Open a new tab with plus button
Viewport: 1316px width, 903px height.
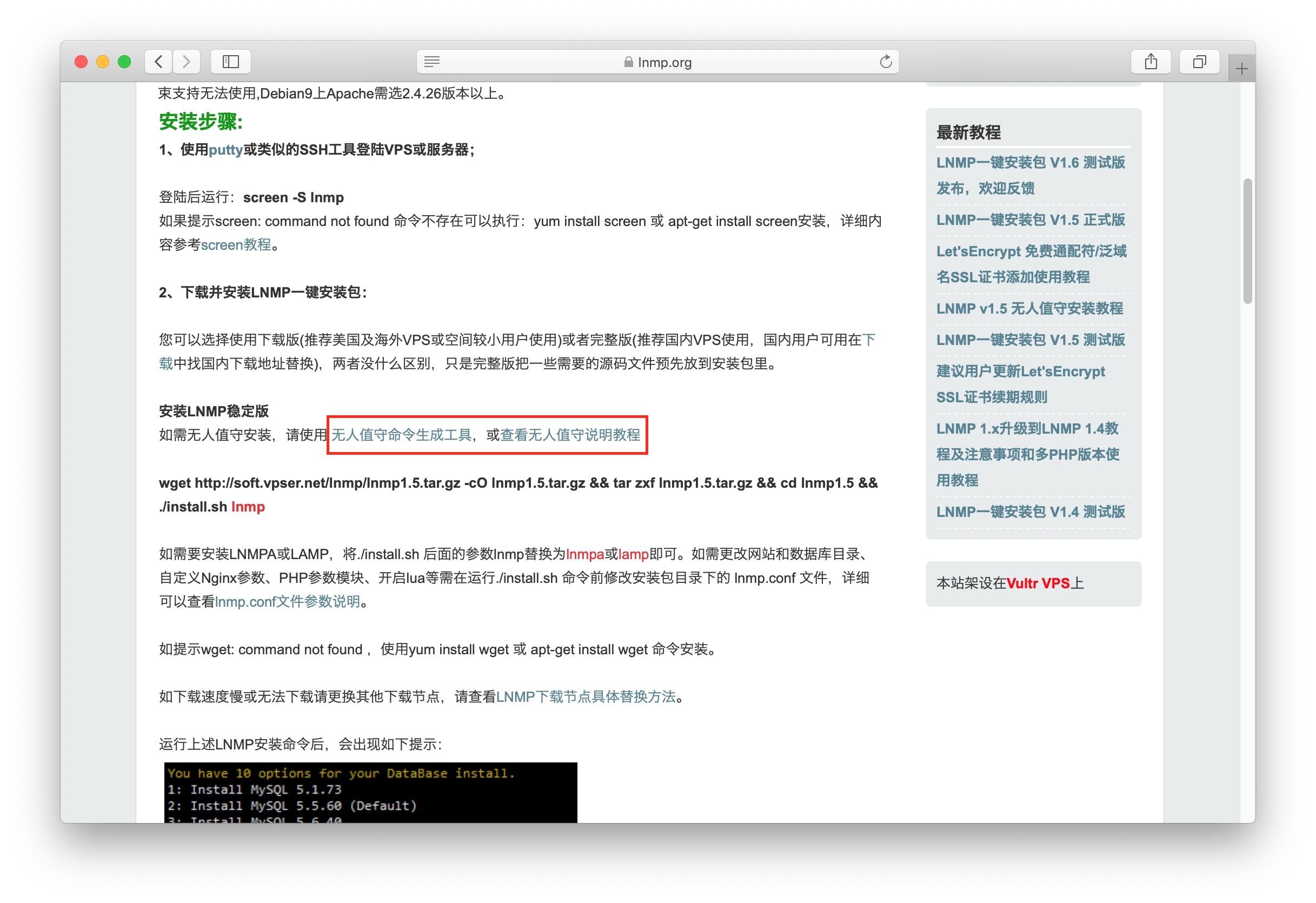pyautogui.click(x=1242, y=69)
